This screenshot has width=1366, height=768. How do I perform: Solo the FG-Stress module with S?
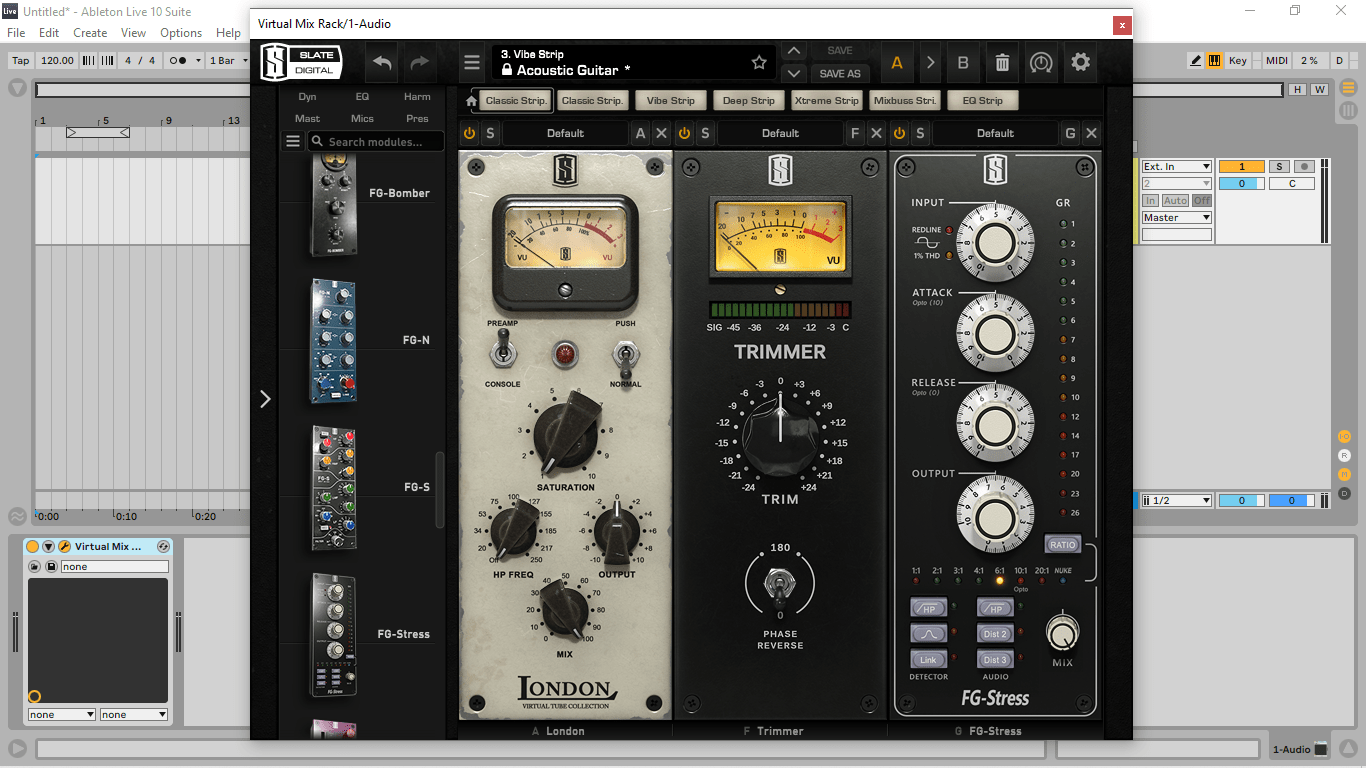coord(920,133)
